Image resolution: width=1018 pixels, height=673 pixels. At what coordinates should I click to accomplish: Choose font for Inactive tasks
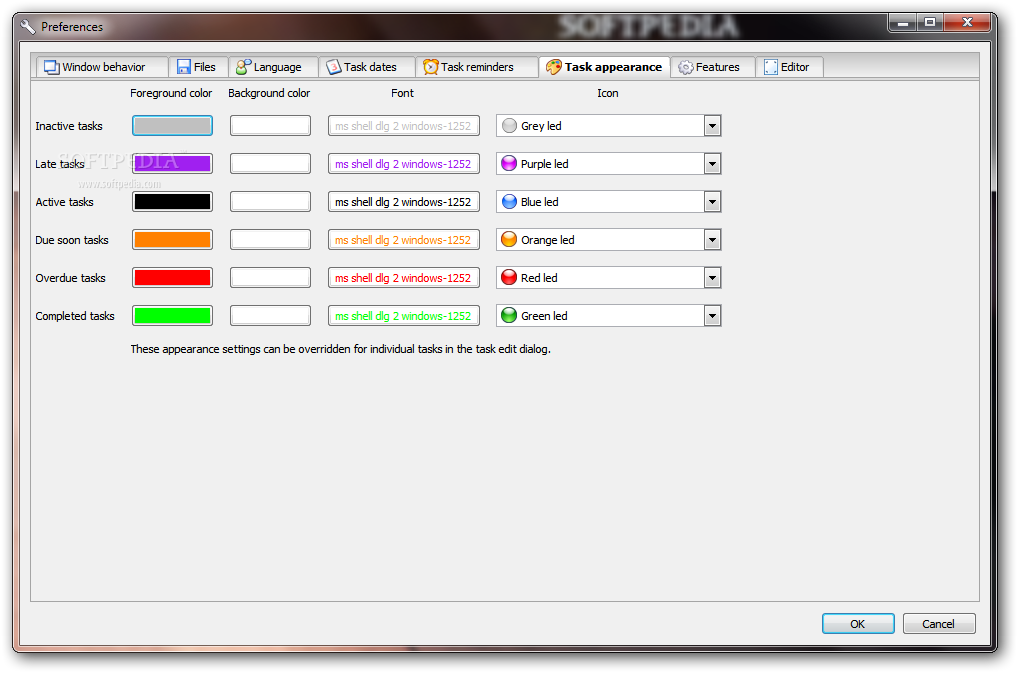tap(404, 126)
